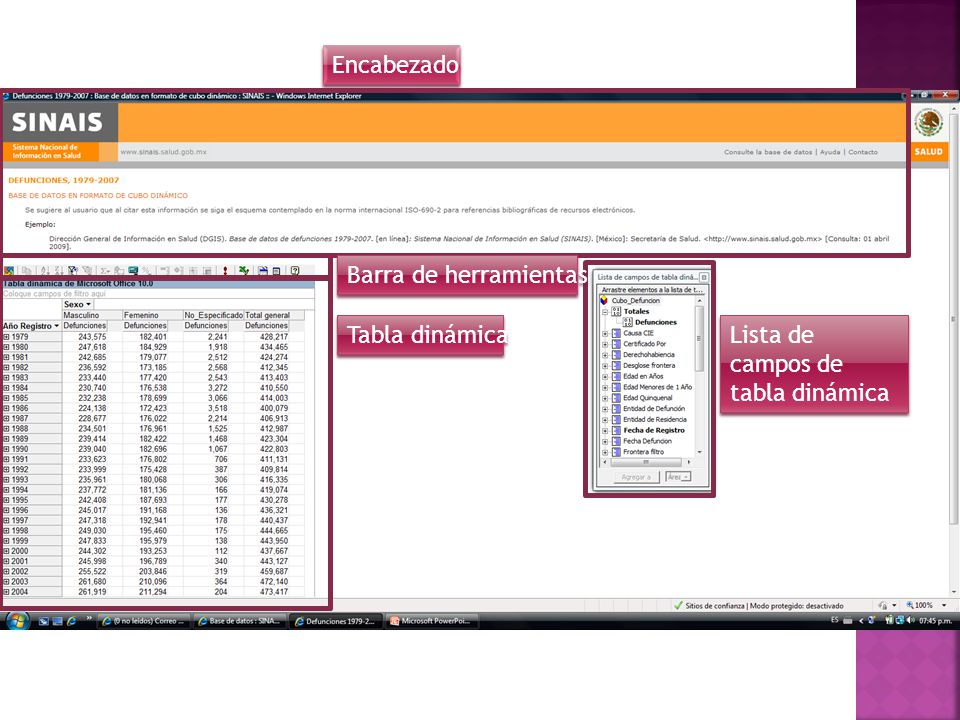Click the Show Details toolbar icon

click(x=207, y=270)
